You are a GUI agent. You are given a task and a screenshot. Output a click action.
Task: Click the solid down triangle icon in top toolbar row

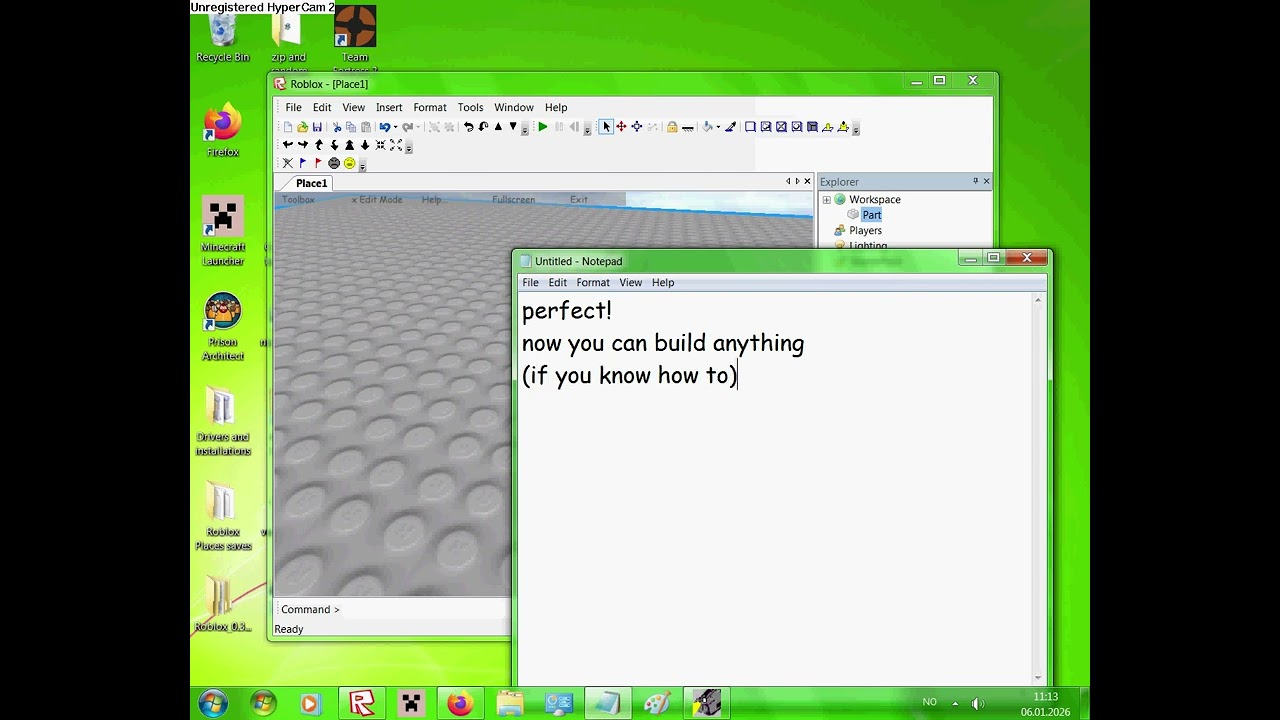click(513, 127)
